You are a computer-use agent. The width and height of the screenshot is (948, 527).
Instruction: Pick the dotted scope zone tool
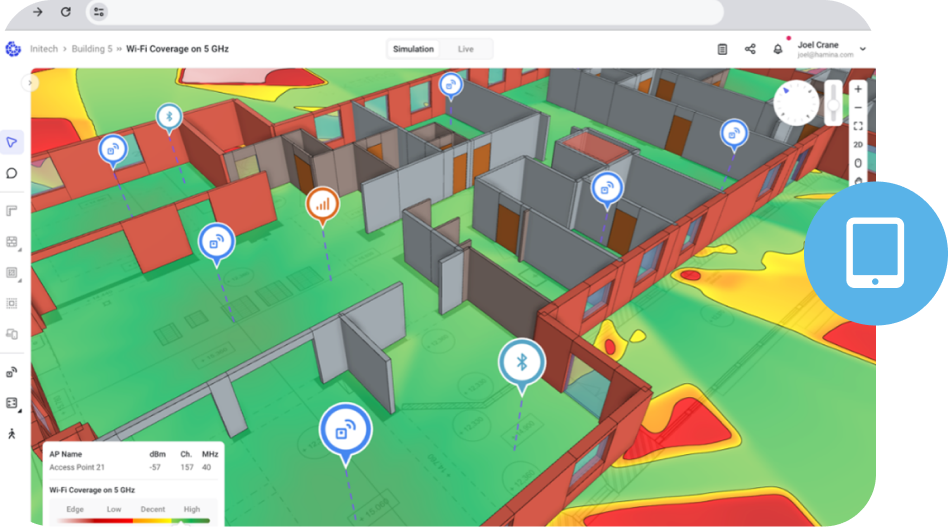11,303
